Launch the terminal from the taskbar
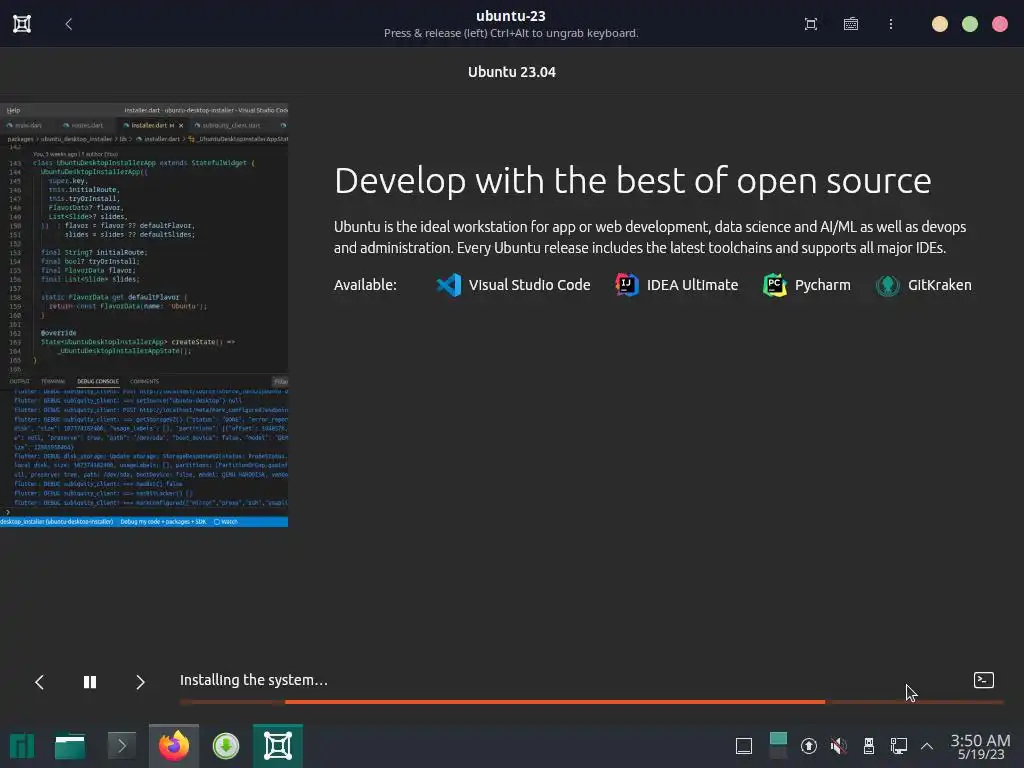The width and height of the screenshot is (1024, 768). point(121,746)
